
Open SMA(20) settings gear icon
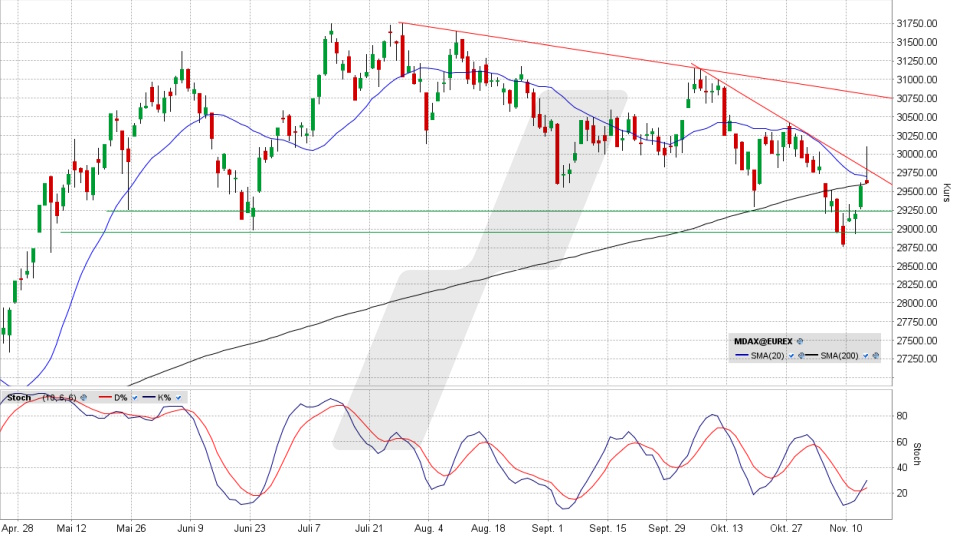click(x=802, y=355)
